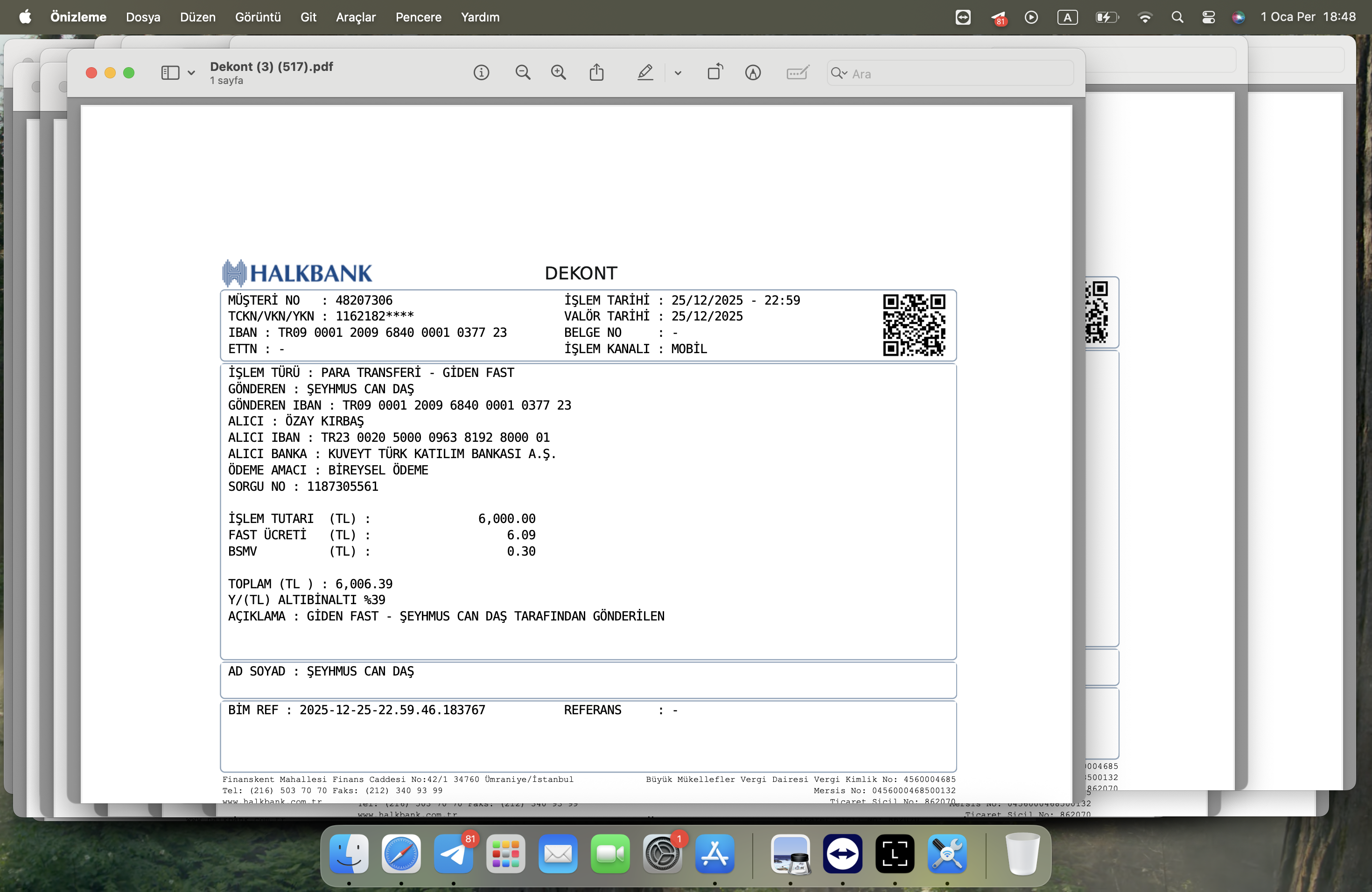Open Wireless Diagnostics from the Dock

click(947, 853)
